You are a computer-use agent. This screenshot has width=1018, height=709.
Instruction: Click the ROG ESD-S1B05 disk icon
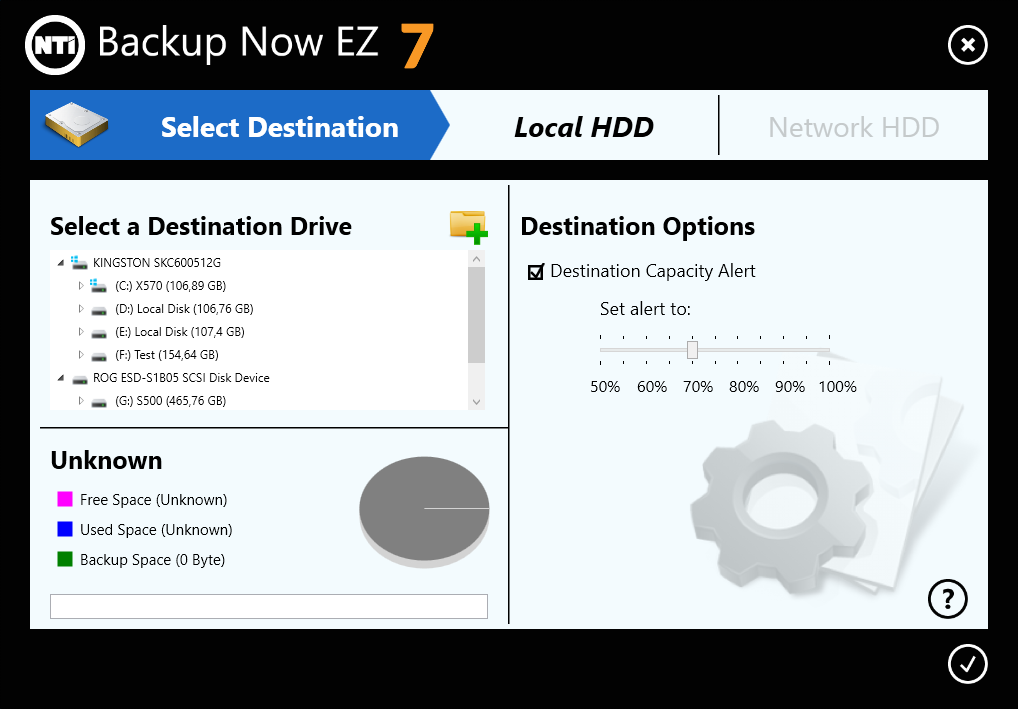(x=79, y=379)
